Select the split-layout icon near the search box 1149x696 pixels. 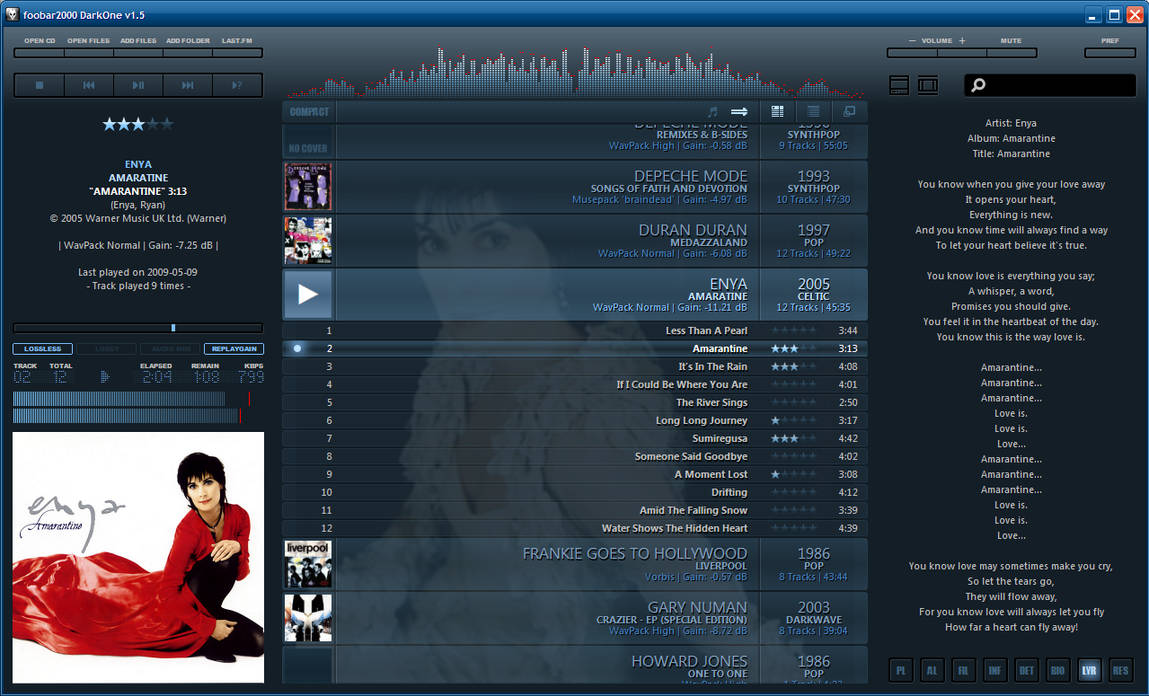pyautogui.click(x=928, y=85)
